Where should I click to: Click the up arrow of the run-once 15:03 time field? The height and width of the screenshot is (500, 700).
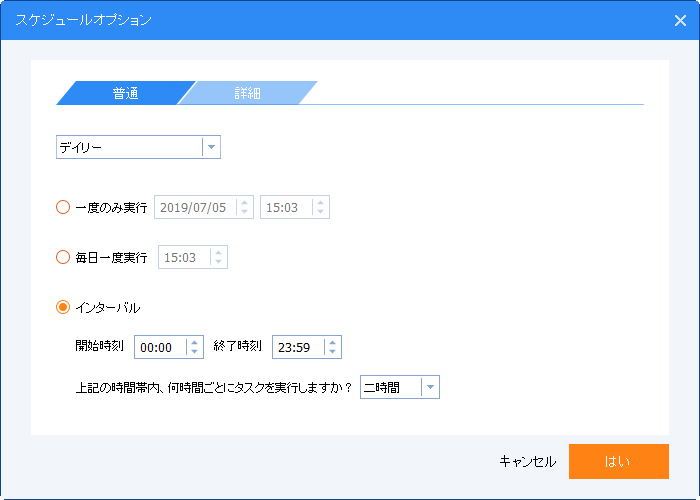tap(320, 202)
